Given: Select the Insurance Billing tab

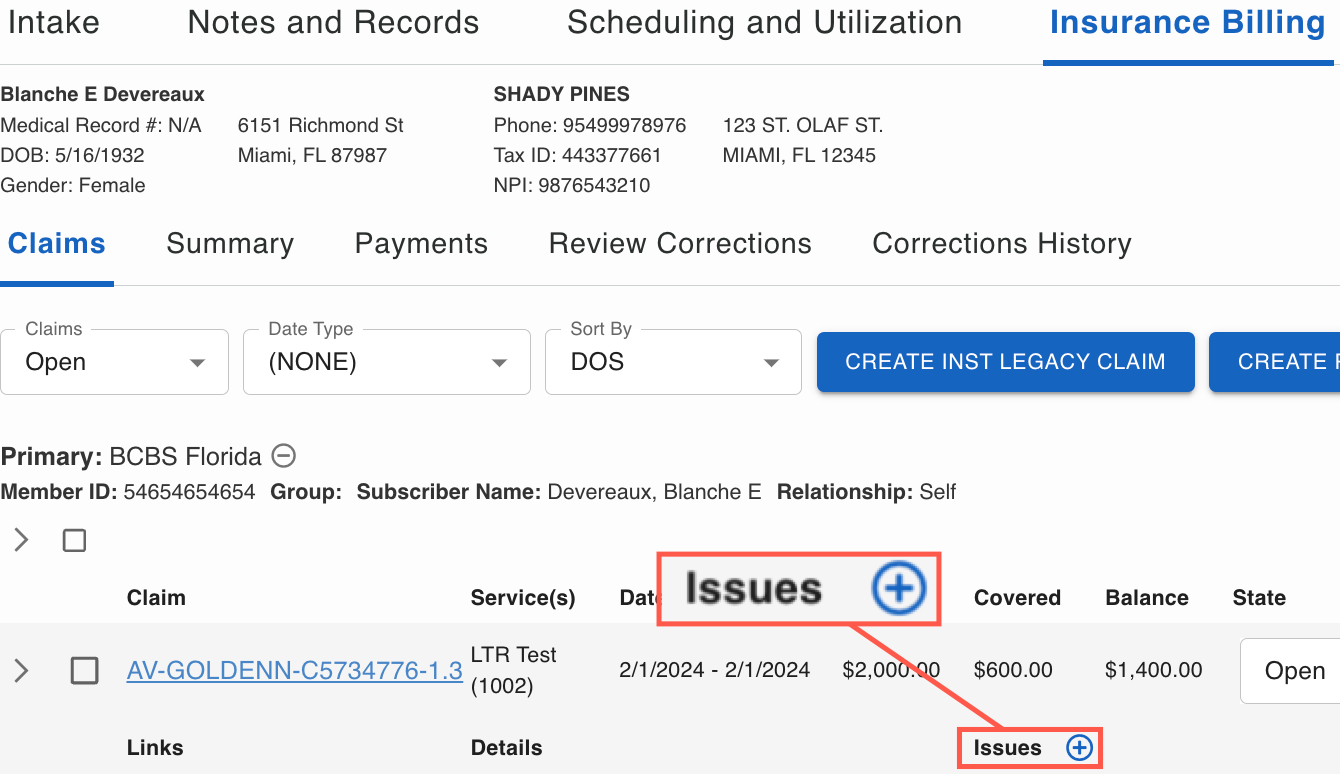Looking at the screenshot, I should tap(1187, 23).
